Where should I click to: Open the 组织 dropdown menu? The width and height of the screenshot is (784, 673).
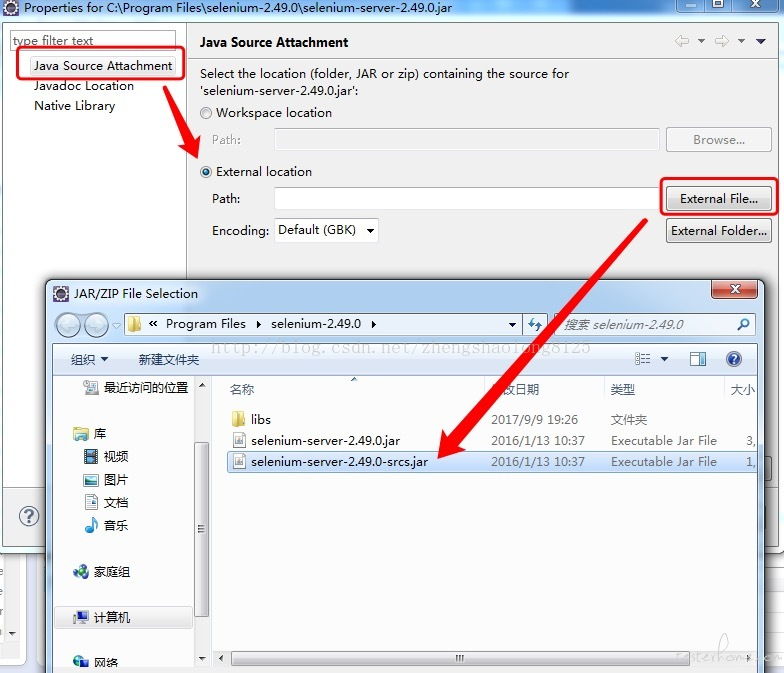pyautogui.click(x=89, y=359)
